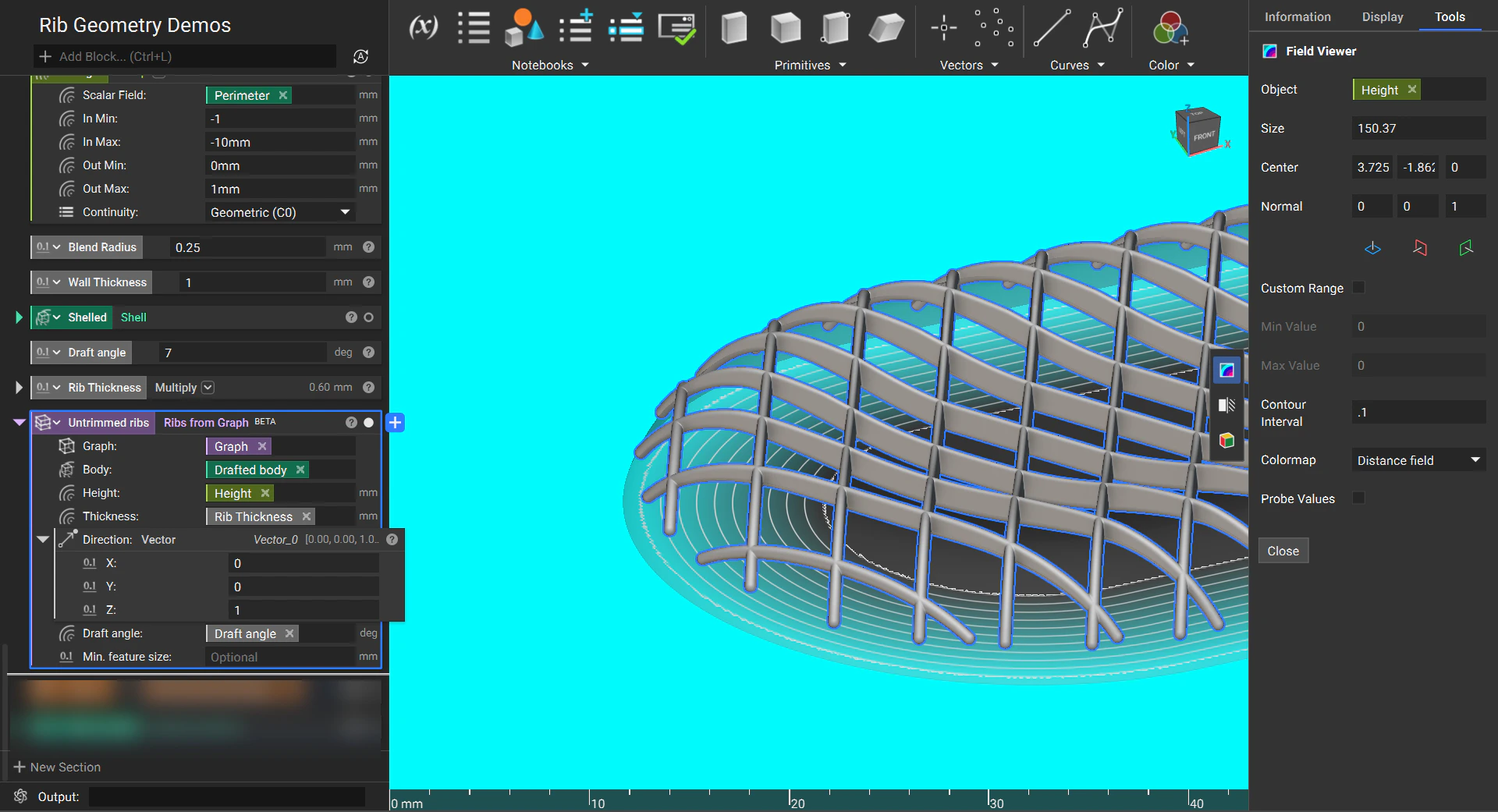Viewport: 1498px width, 812px height.
Task: Switch to the Display tab
Action: 1382,16
